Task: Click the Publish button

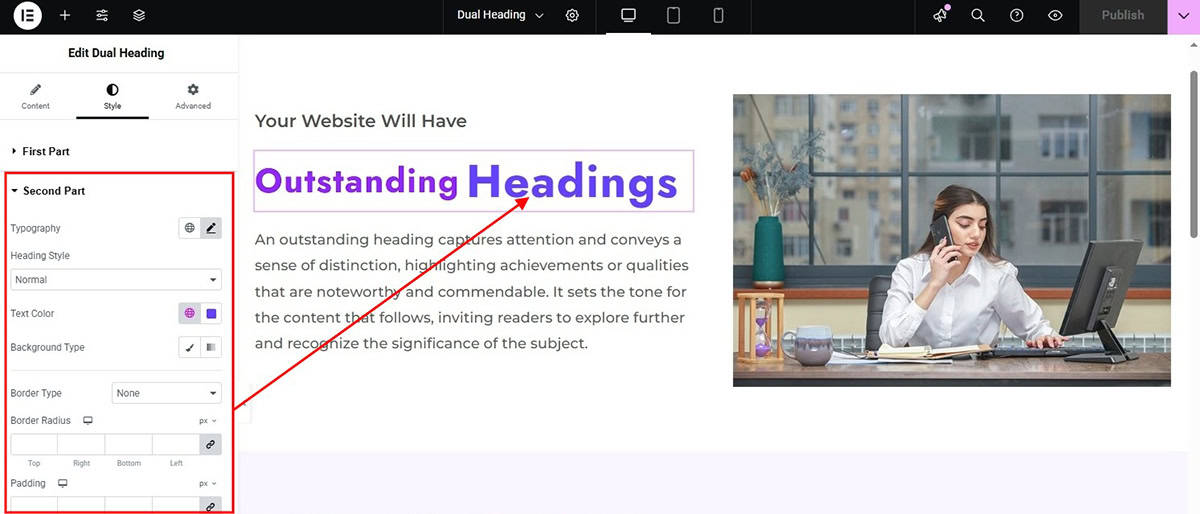Action: (x=1123, y=16)
